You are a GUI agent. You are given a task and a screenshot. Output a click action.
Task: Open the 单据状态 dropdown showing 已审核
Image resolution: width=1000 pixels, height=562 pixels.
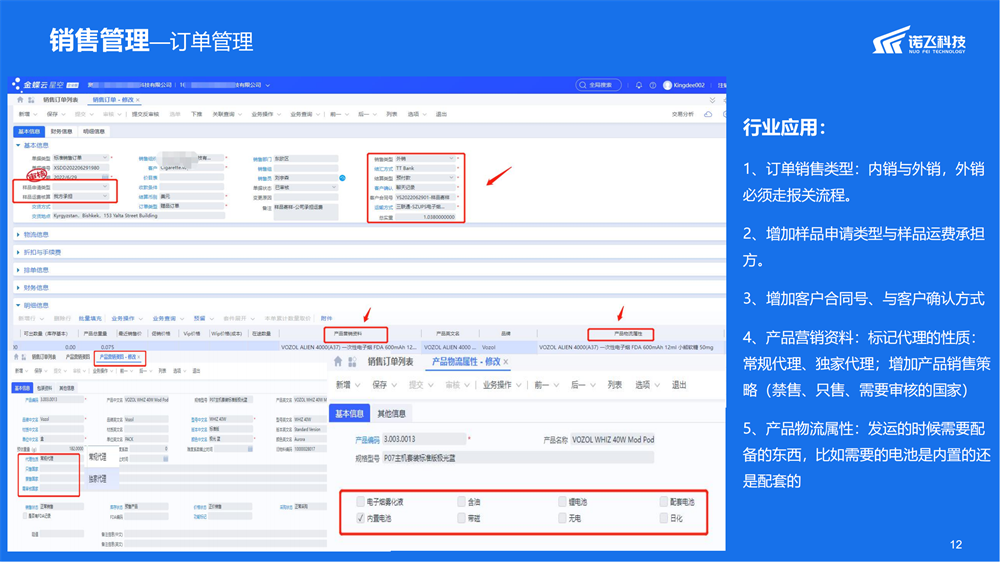(x=305, y=188)
